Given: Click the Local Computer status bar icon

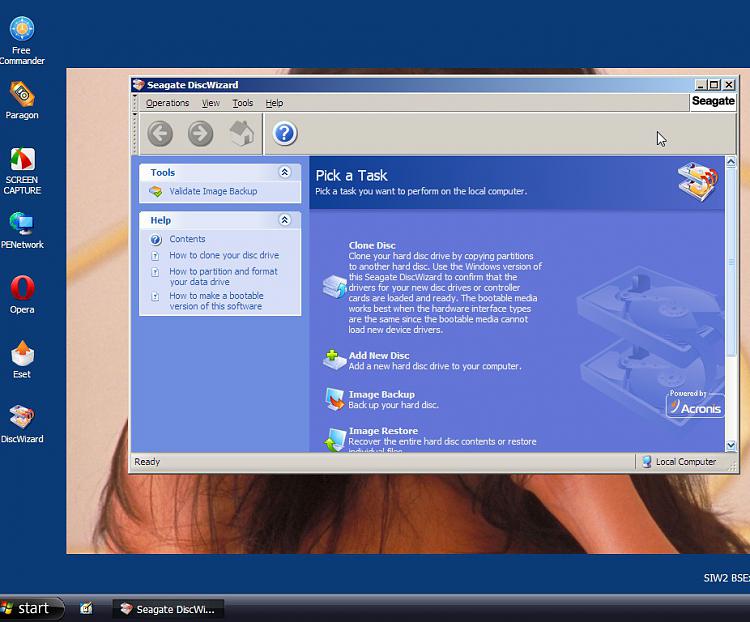Looking at the screenshot, I should pos(647,462).
